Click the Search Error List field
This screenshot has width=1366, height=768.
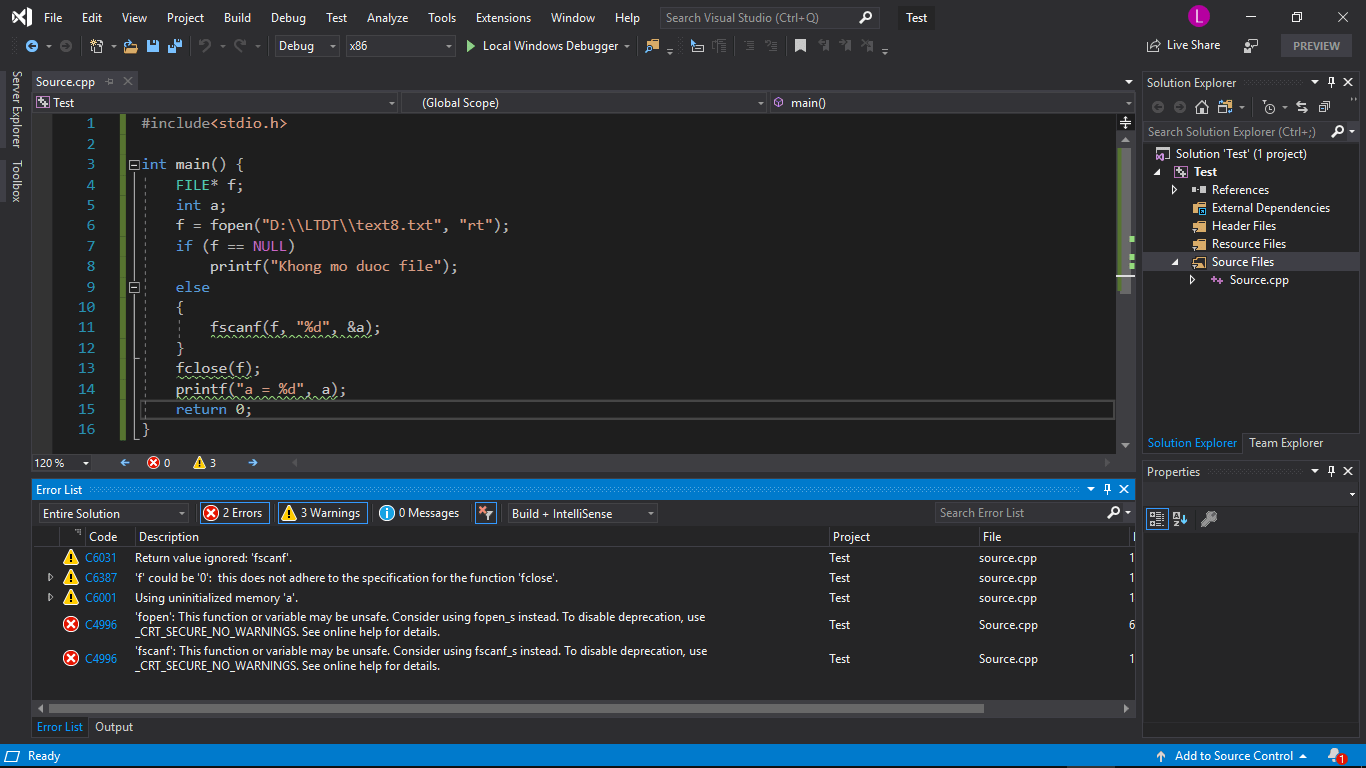tap(1018, 513)
